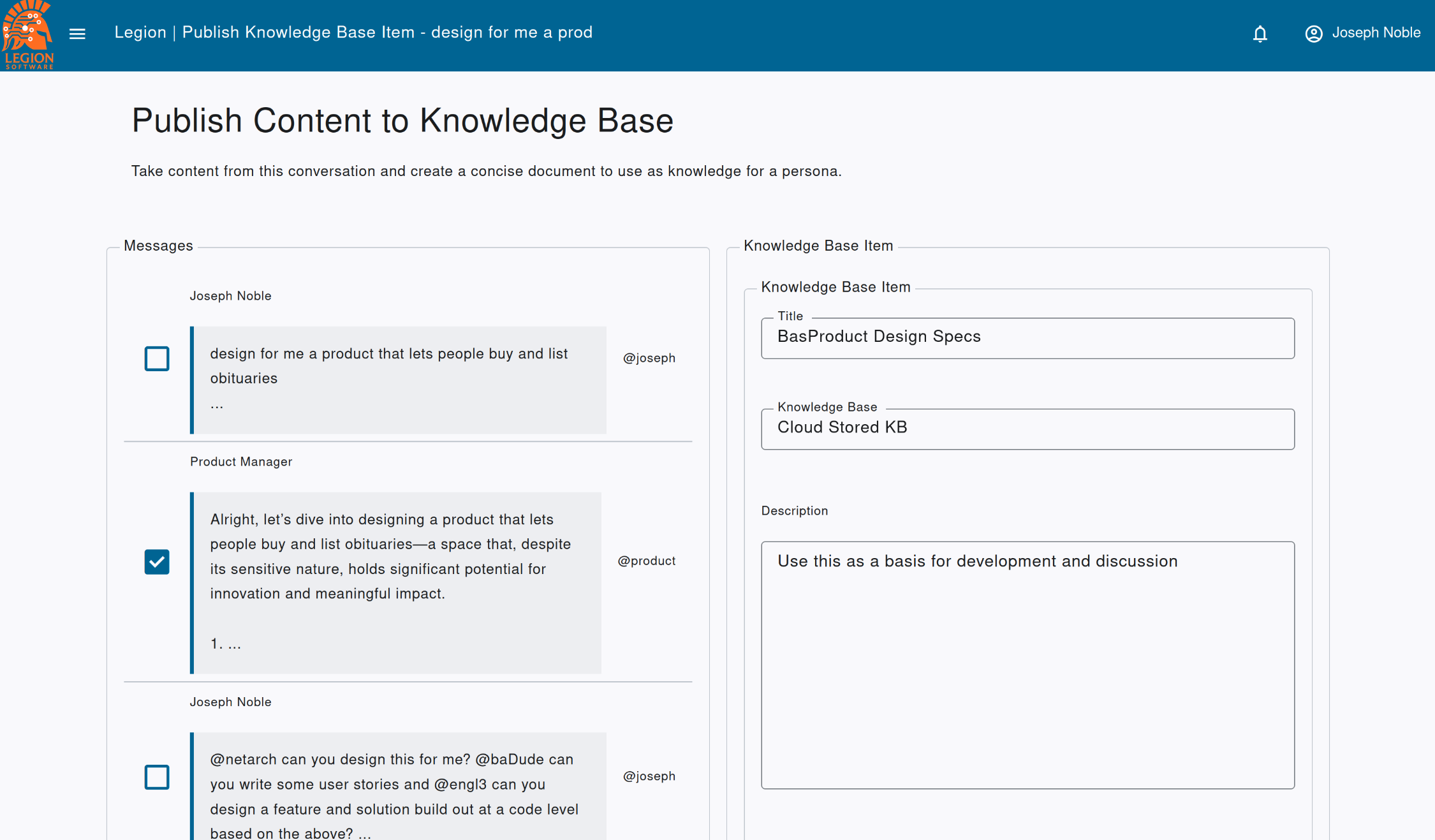The width and height of the screenshot is (1435, 840).
Task: Click the user account avatar icon
Action: (x=1313, y=34)
